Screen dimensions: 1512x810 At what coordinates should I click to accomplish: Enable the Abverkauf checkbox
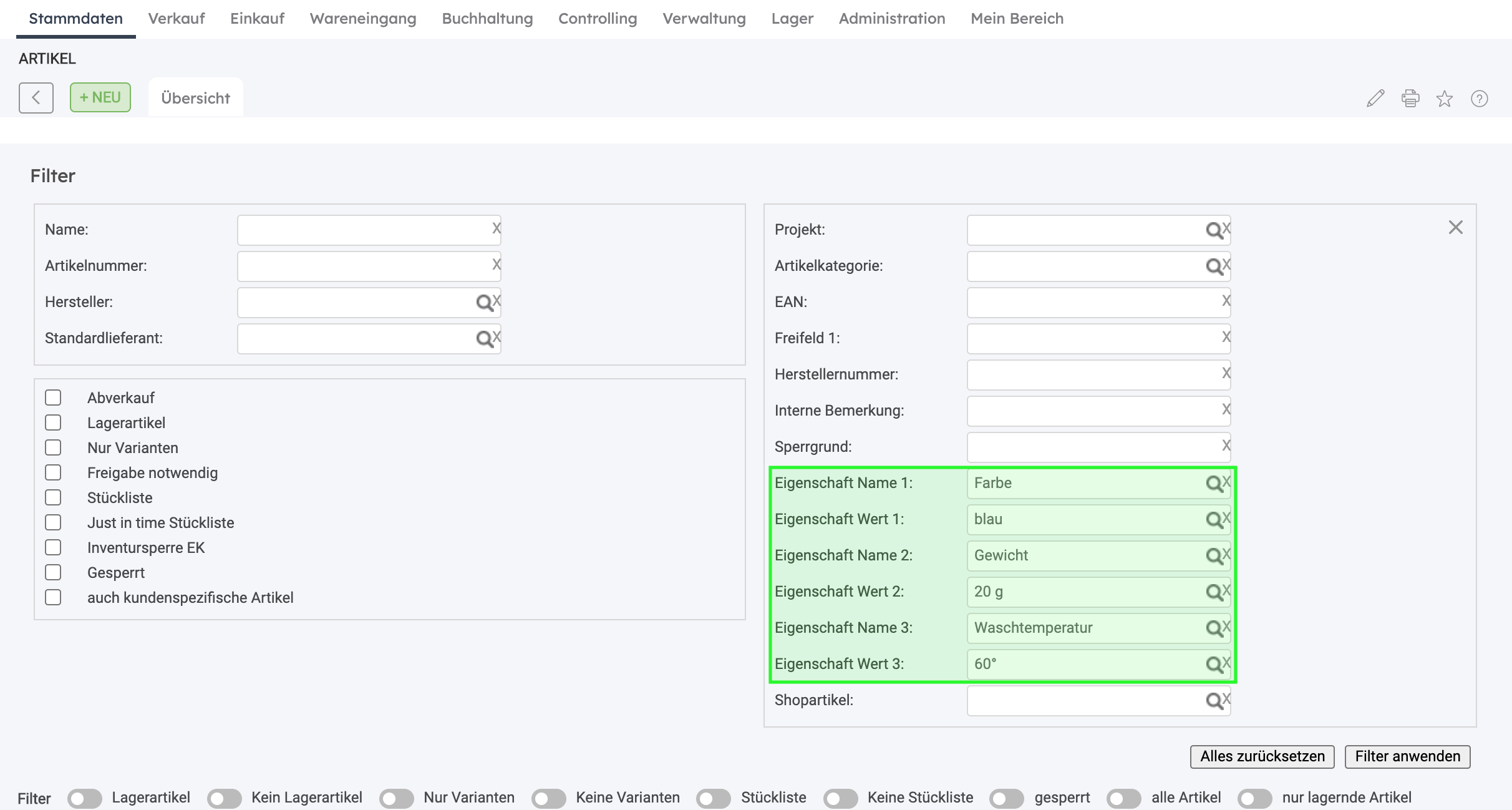(x=54, y=398)
